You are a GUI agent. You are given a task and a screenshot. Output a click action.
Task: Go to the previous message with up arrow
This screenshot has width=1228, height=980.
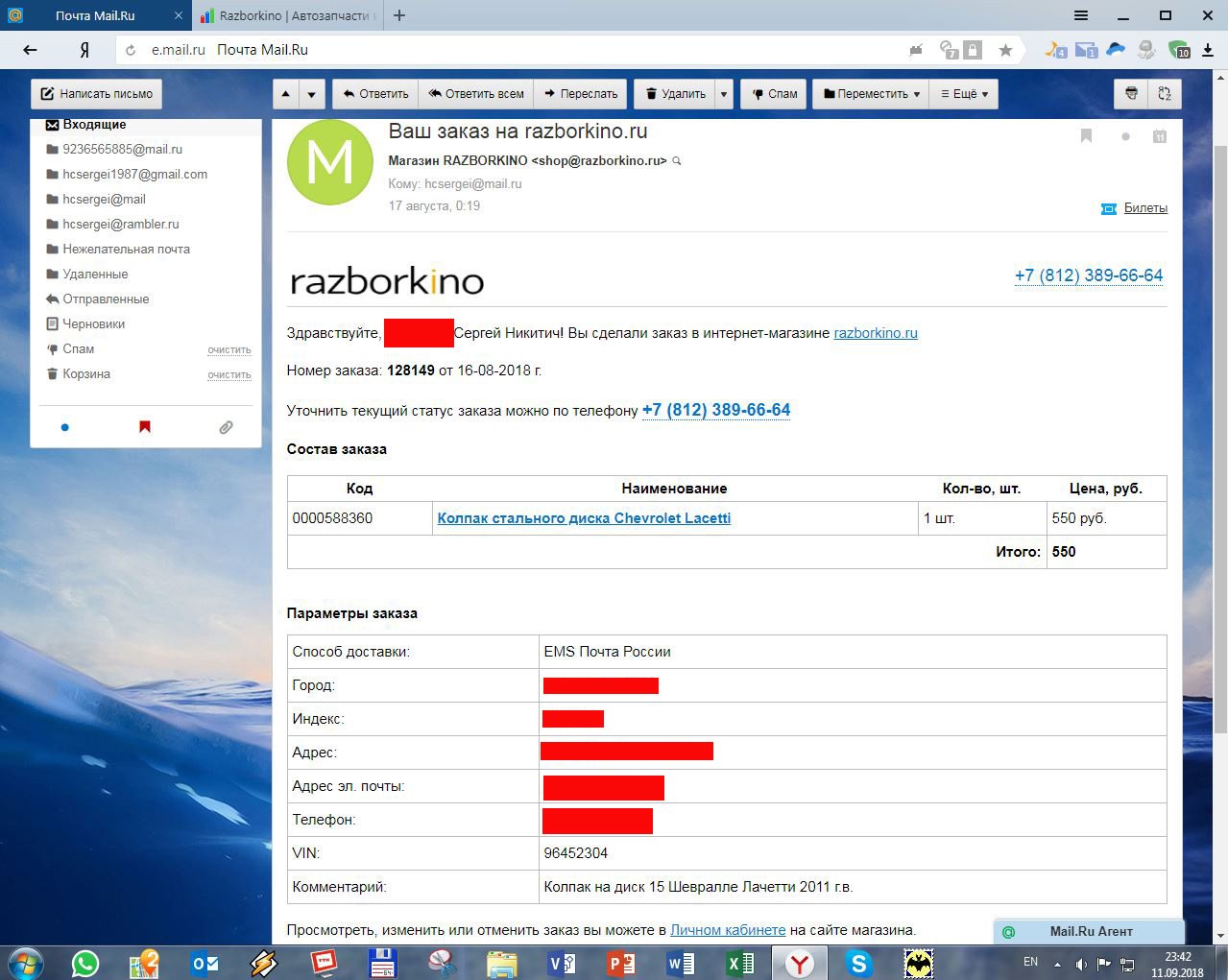pyautogui.click(x=286, y=94)
